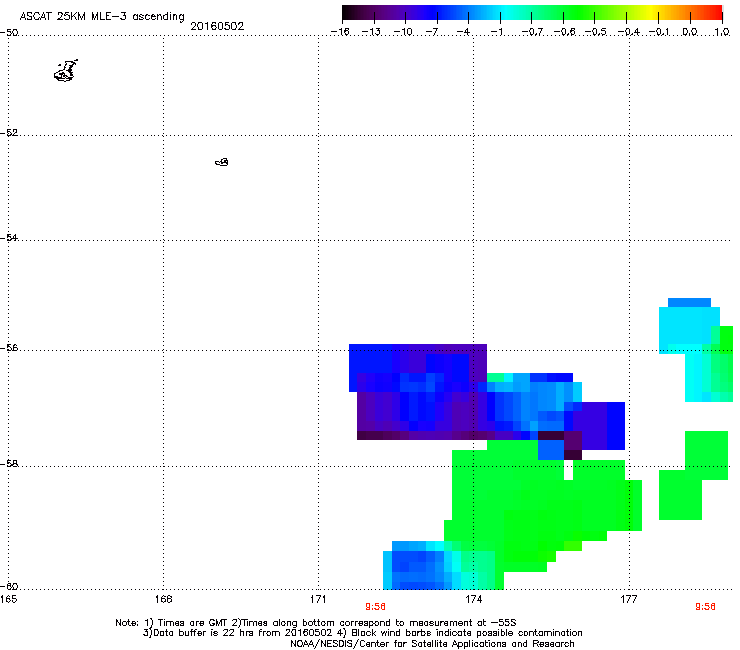Click the "-4" color bar label

[x=463, y=32]
